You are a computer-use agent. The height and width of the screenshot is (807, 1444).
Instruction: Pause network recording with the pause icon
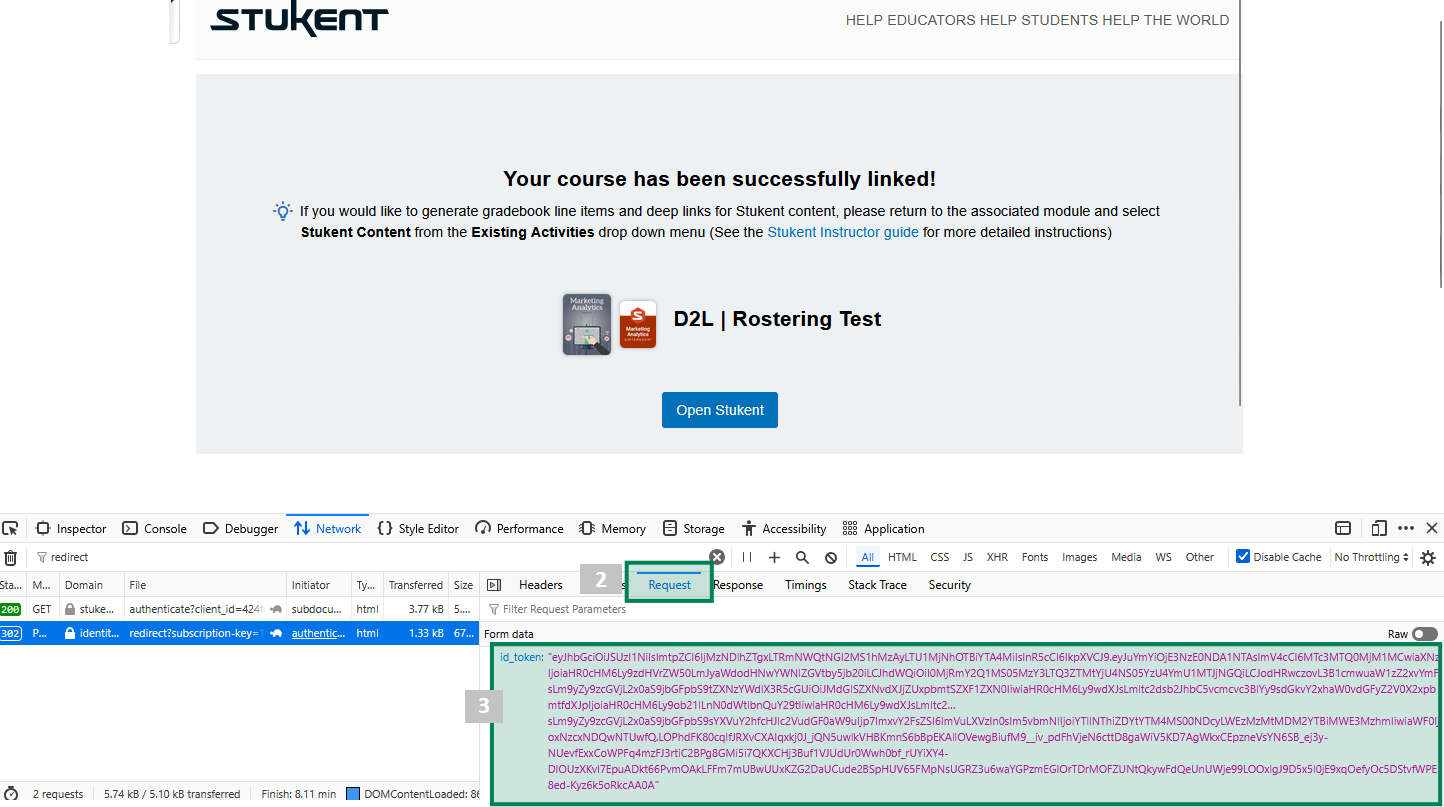click(x=747, y=557)
